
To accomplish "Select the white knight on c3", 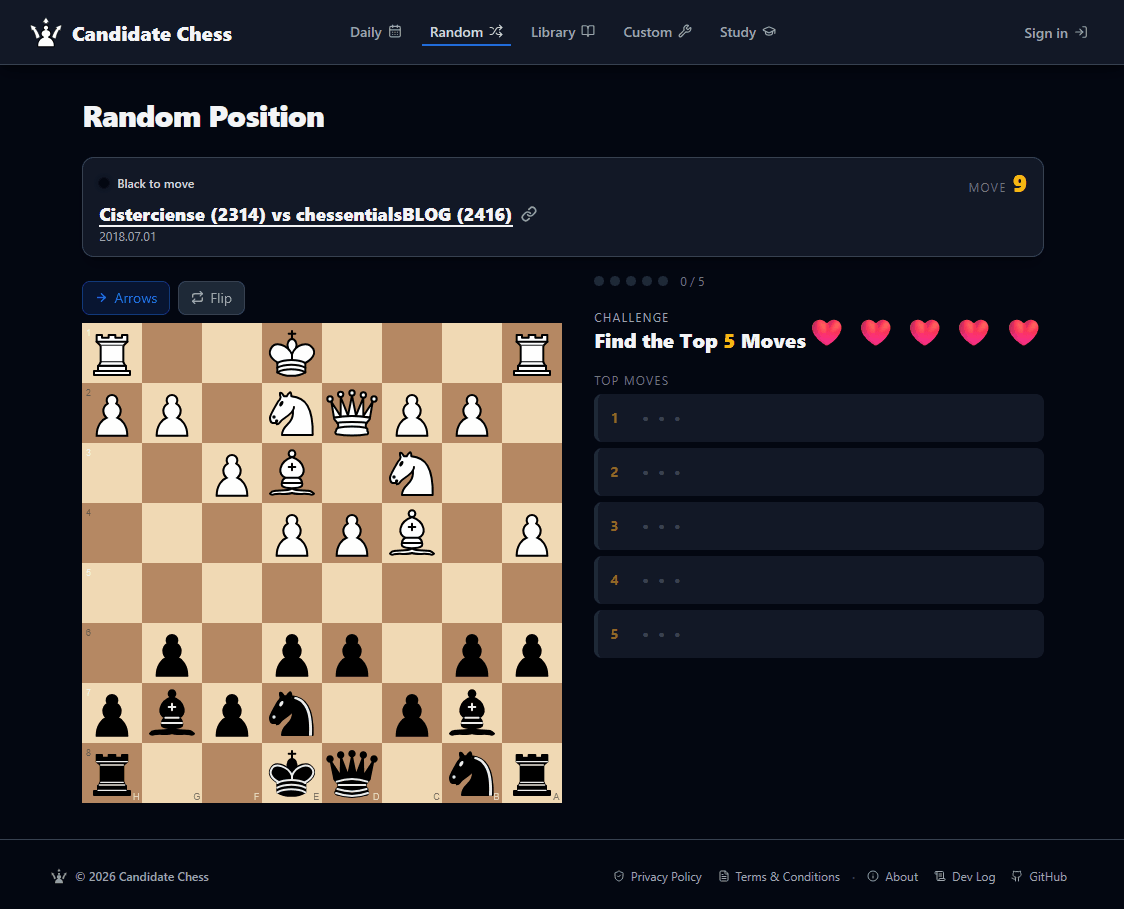I will 412,473.
